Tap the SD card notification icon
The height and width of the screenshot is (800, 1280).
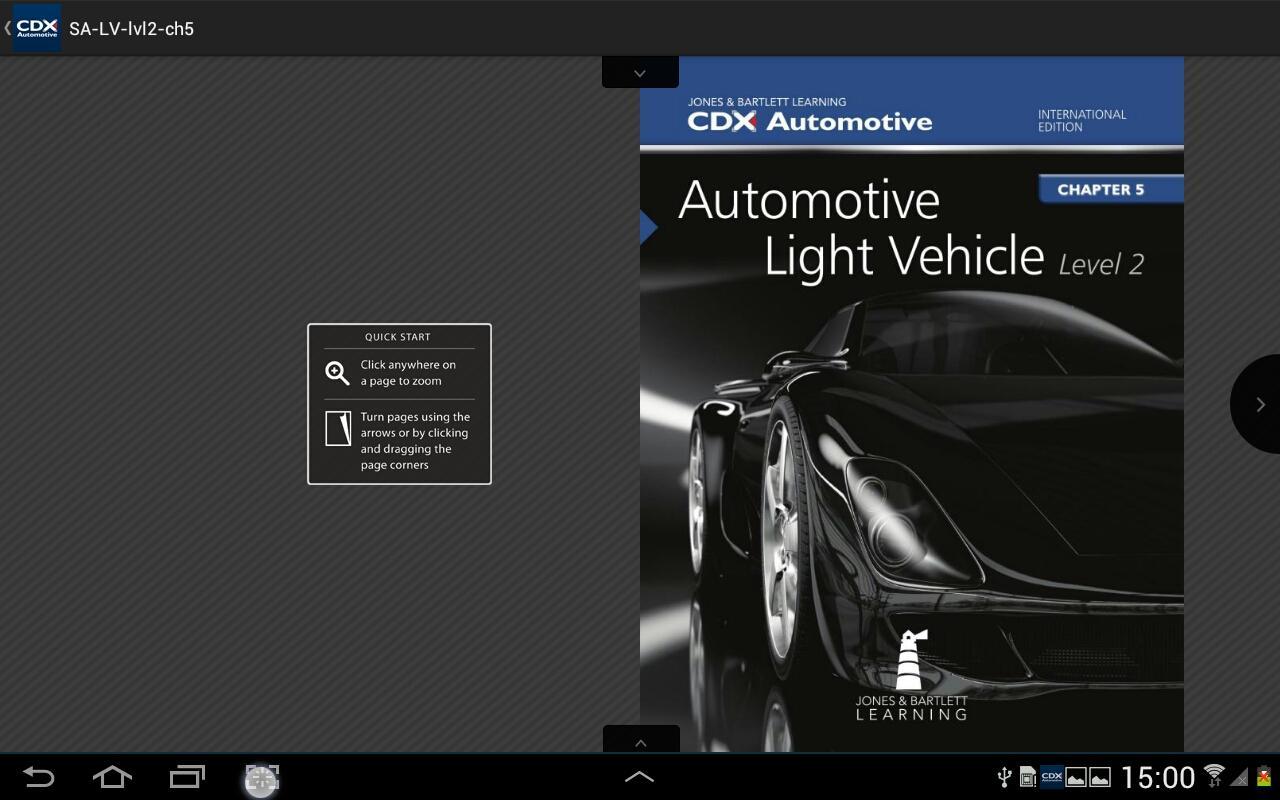pos(1027,777)
